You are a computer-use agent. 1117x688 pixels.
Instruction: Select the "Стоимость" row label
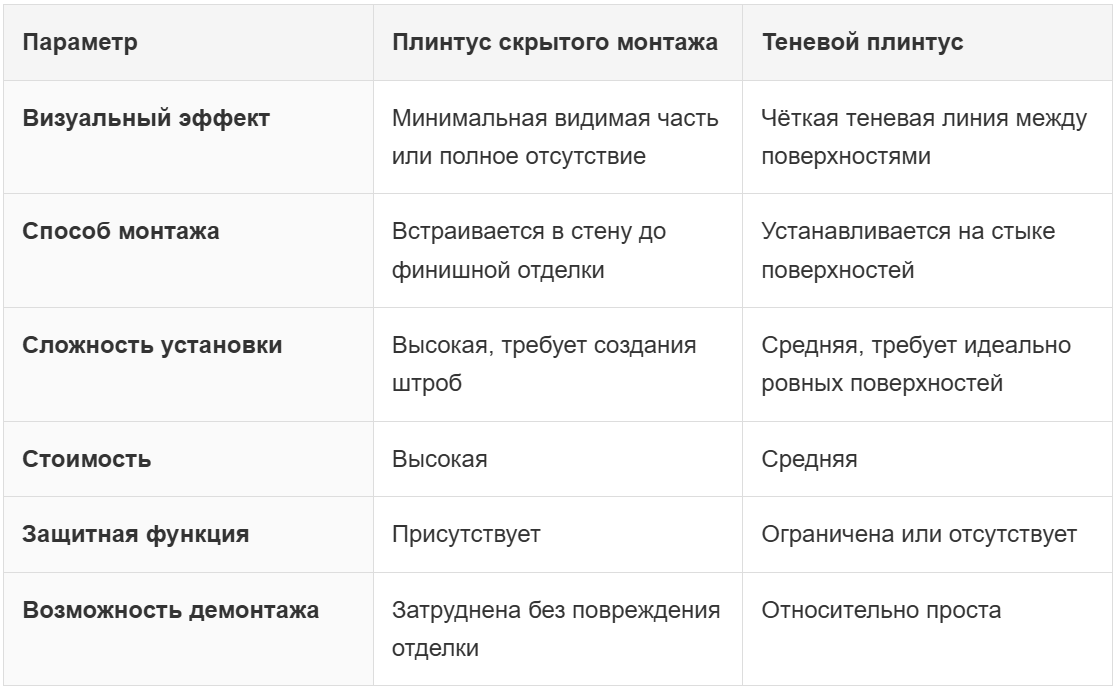click(87, 459)
